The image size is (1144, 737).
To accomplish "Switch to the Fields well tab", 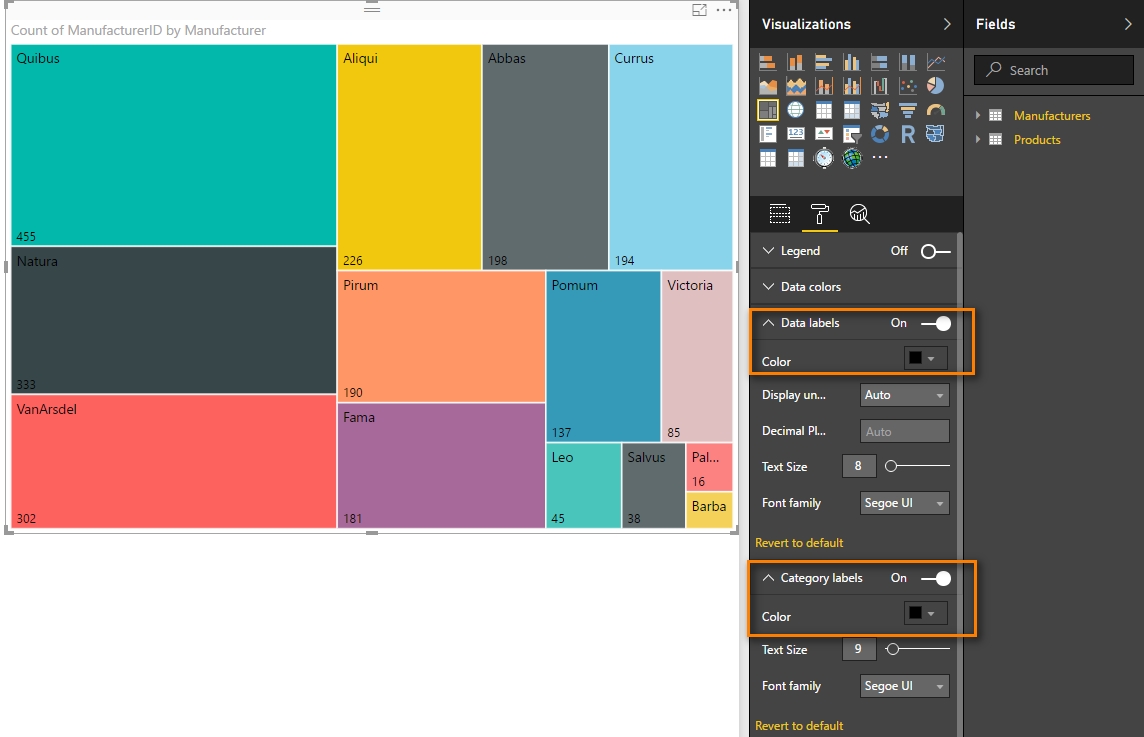I will [x=779, y=214].
